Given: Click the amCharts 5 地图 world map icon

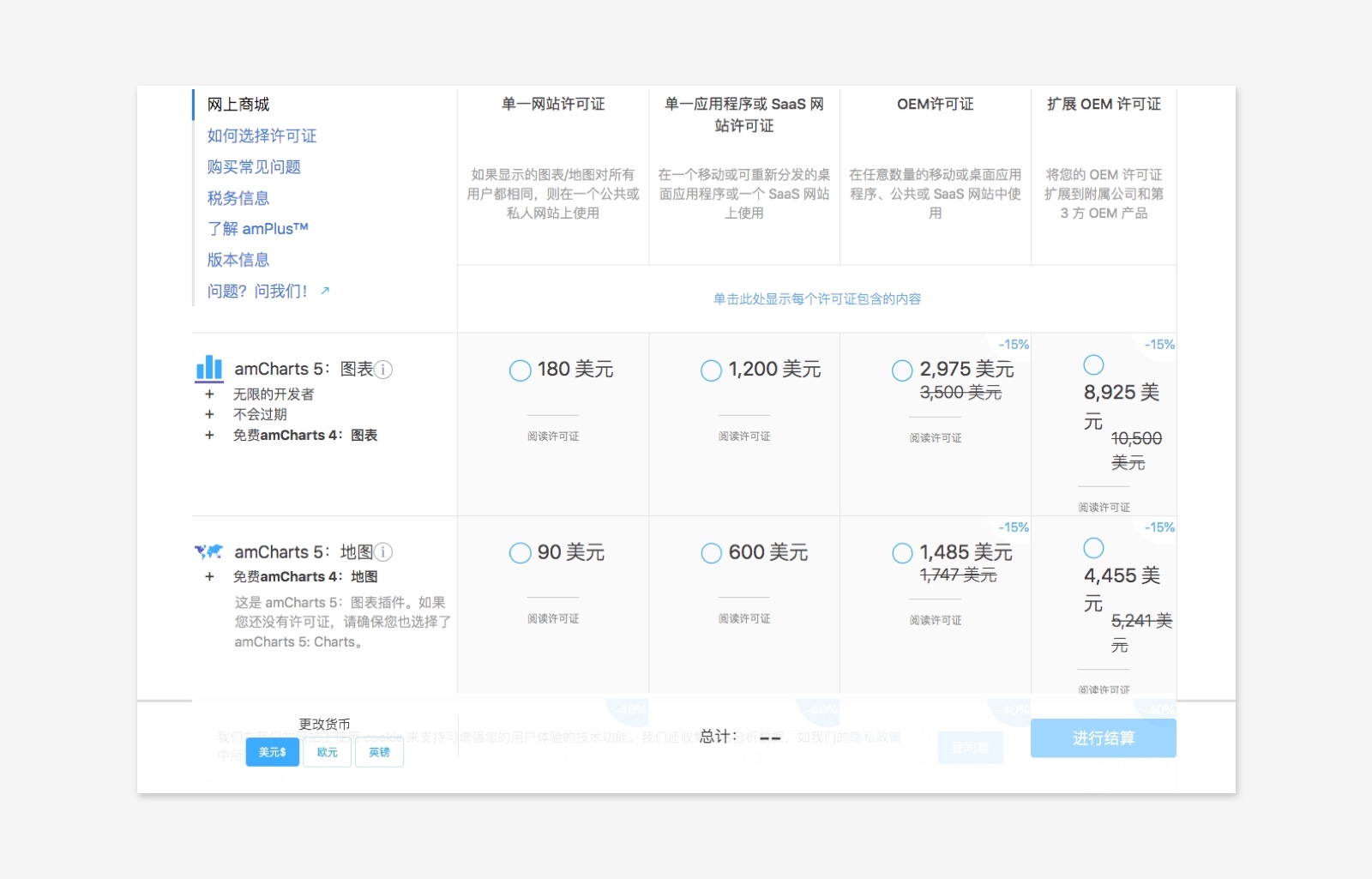Looking at the screenshot, I should pos(208,551).
